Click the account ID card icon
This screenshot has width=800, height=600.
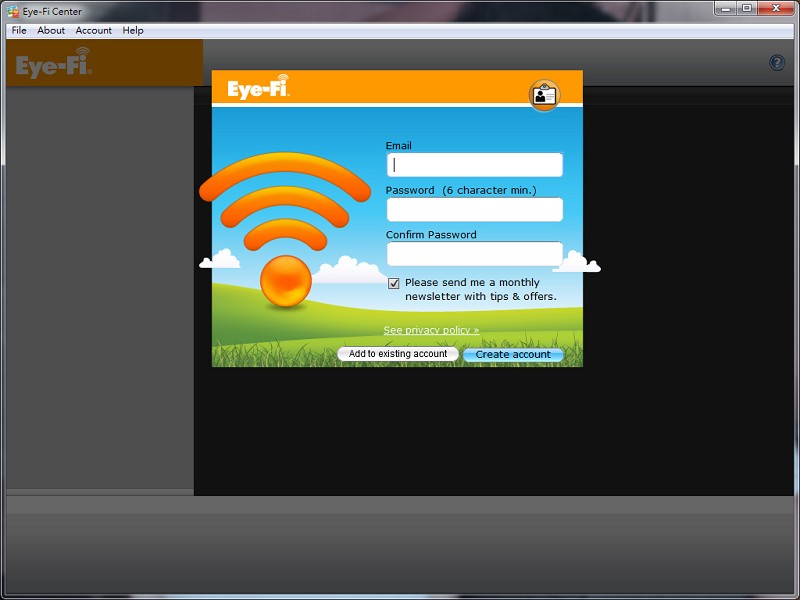click(x=544, y=95)
